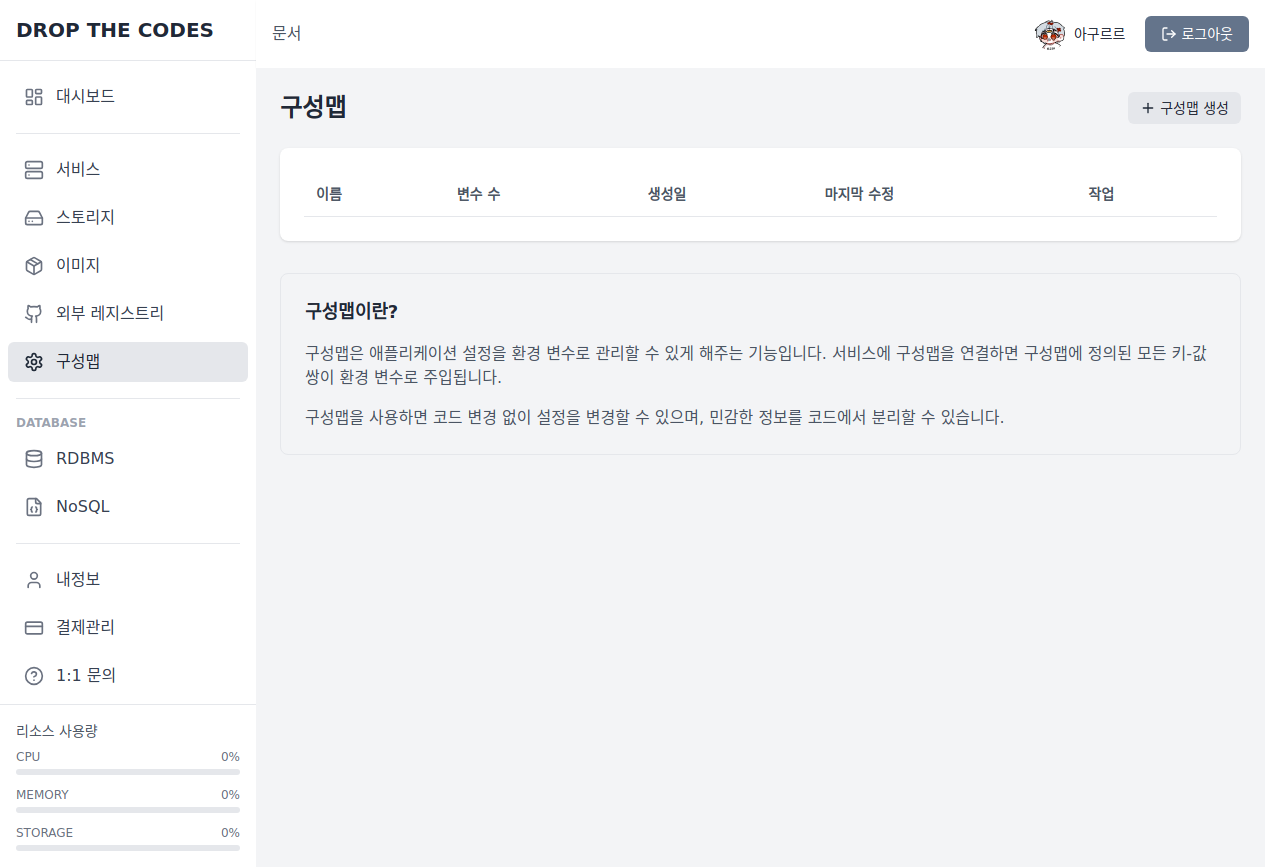1265x867 pixels.
Task: Click the 1:1 문의 question icon
Action: coord(32,675)
